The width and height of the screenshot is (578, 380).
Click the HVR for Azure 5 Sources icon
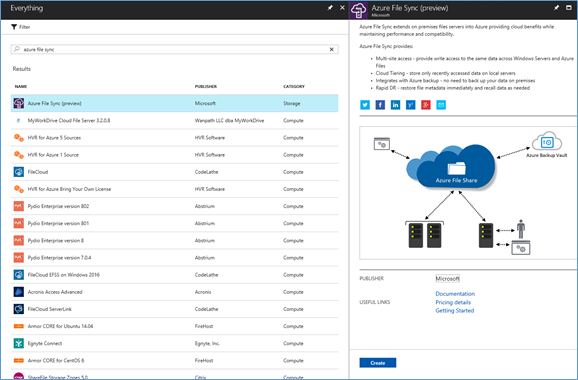click(19, 138)
